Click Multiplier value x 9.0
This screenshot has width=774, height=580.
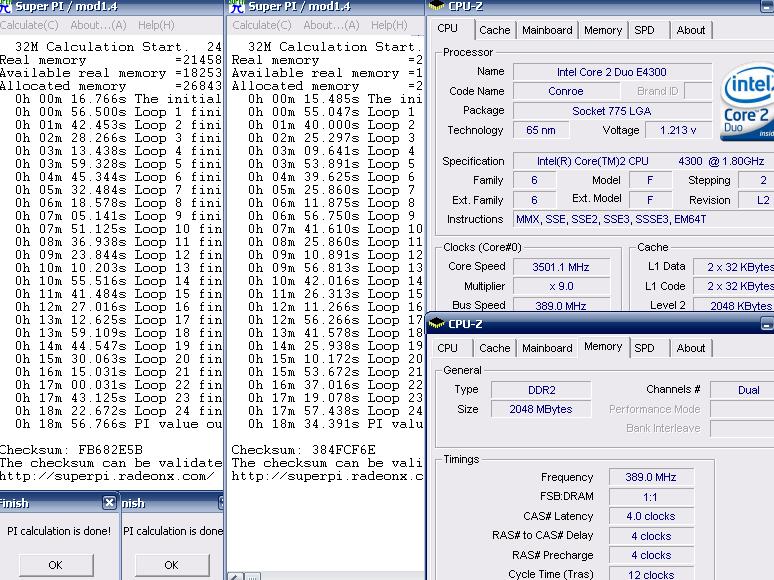coord(561,286)
